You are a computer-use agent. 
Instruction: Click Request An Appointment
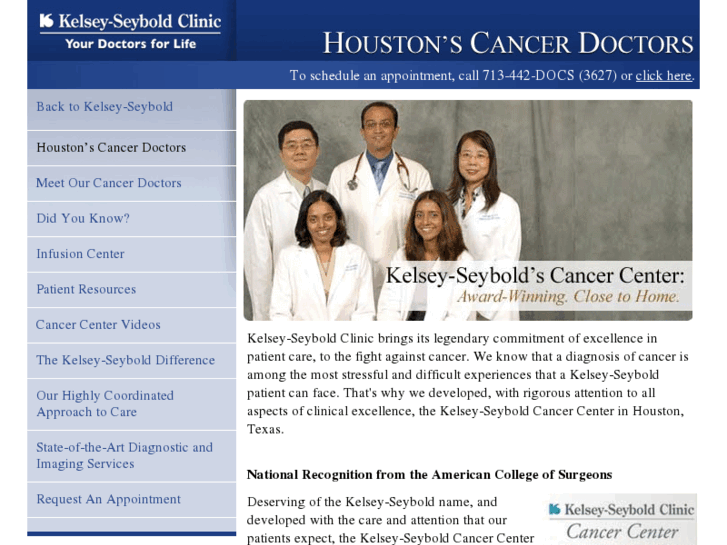[108, 499]
